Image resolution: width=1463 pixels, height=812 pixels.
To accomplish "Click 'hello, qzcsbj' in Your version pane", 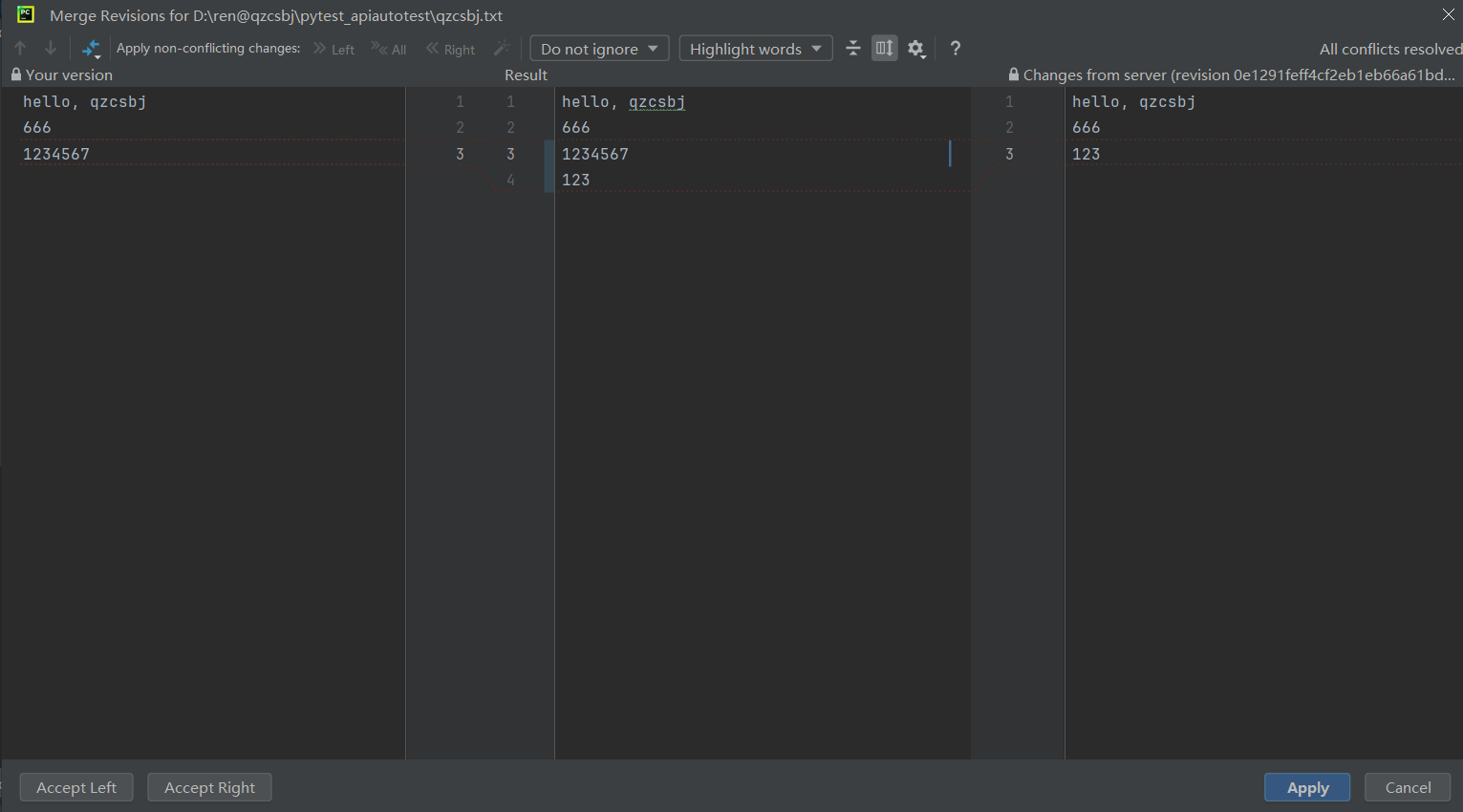I will click(x=85, y=101).
